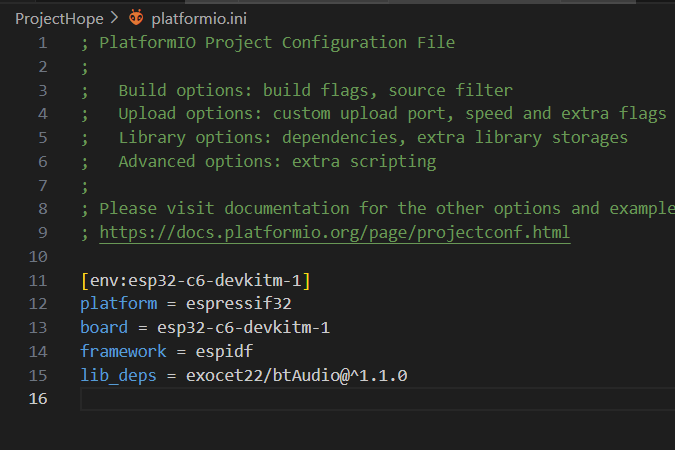This screenshot has height=450, width=675.
Task: Click line number 1 in the gutter
Action: [x=42, y=43]
